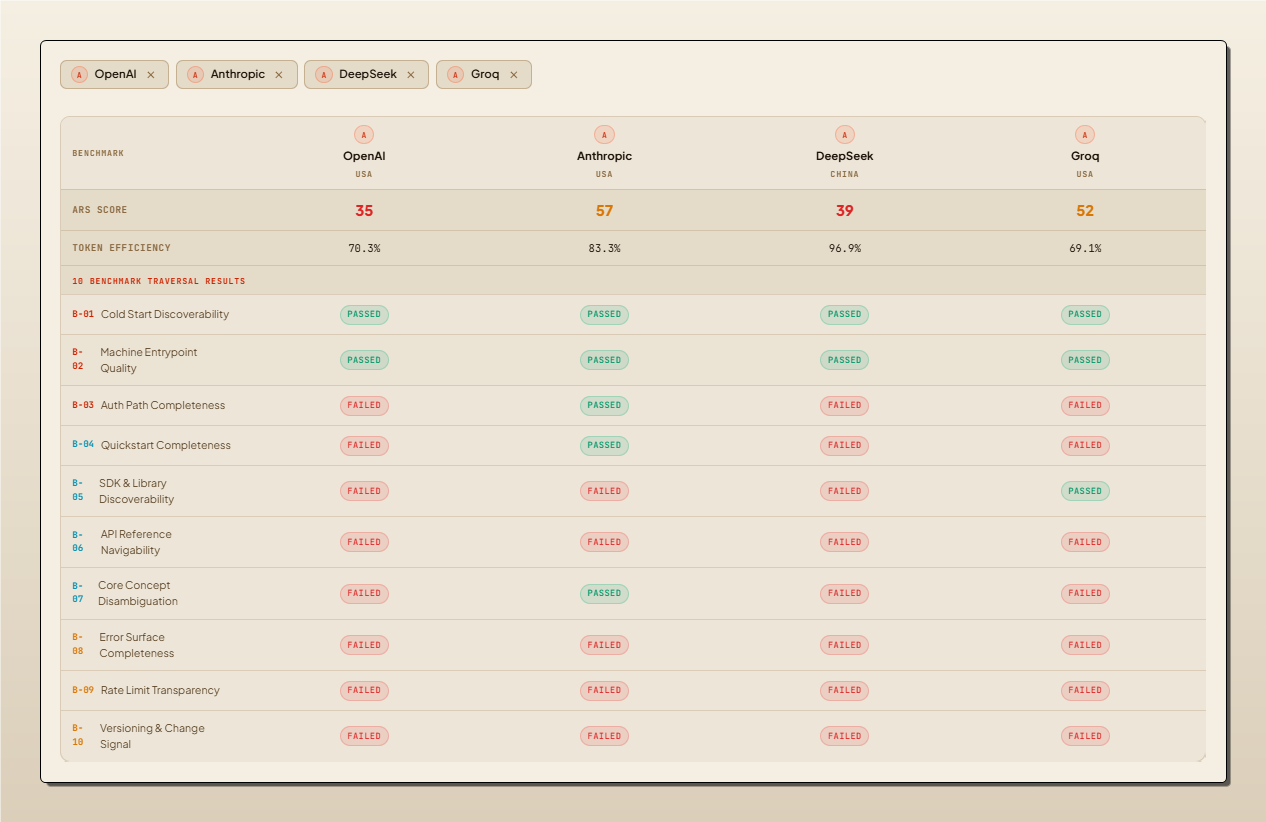Click Anthropic's PASSED badge for Quickstart Completeness
This screenshot has height=822, width=1266.
pos(604,445)
